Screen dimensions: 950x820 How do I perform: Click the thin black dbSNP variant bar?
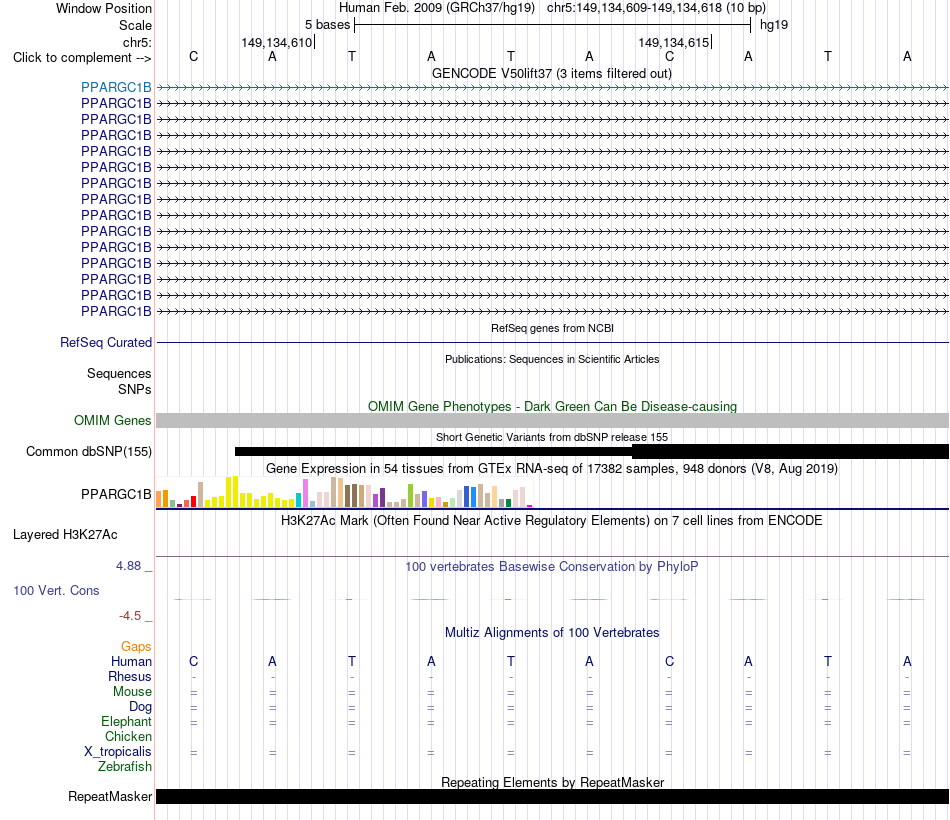[433, 452]
